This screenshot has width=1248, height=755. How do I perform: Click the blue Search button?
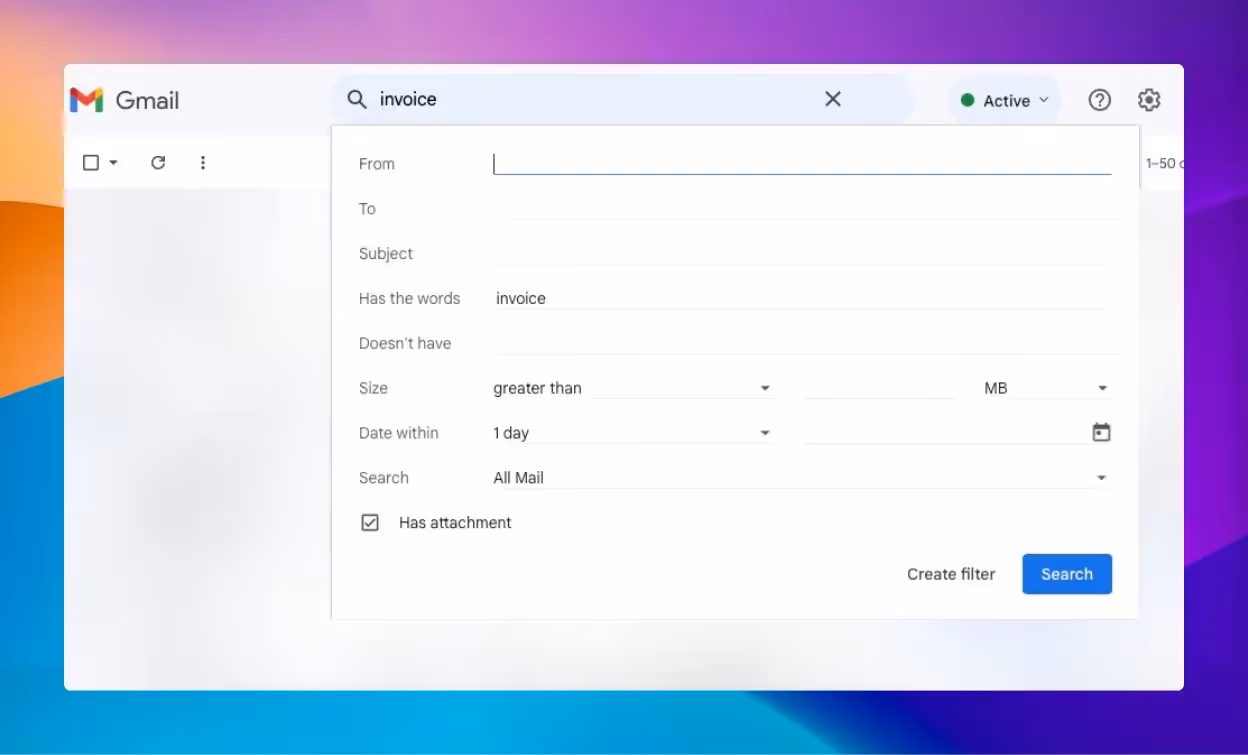1067,574
